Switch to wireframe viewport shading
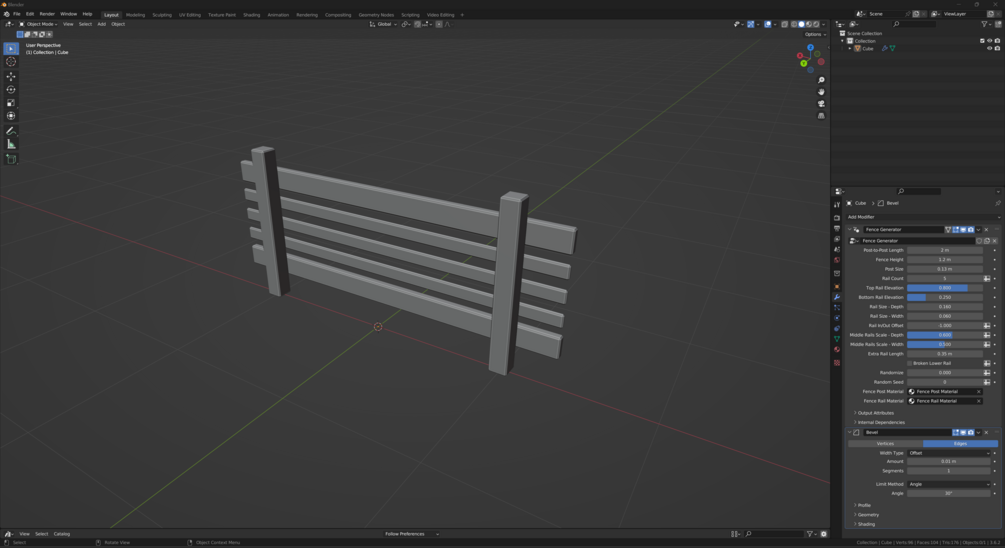Image resolution: width=1005 pixels, height=548 pixels. (794, 24)
